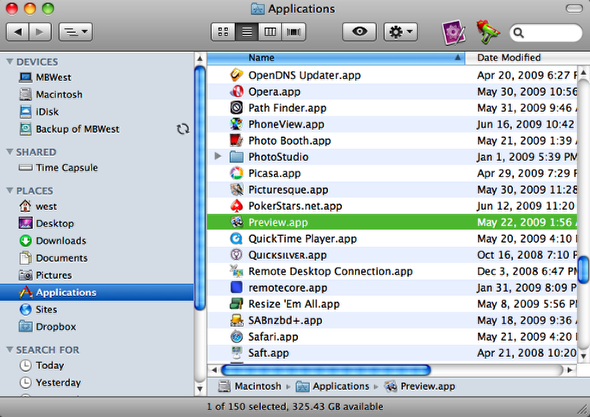Select the Macintosh hard drive in sidebar
Image resolution: width=590 pixels, height=417 pixels.
point(51,94)
